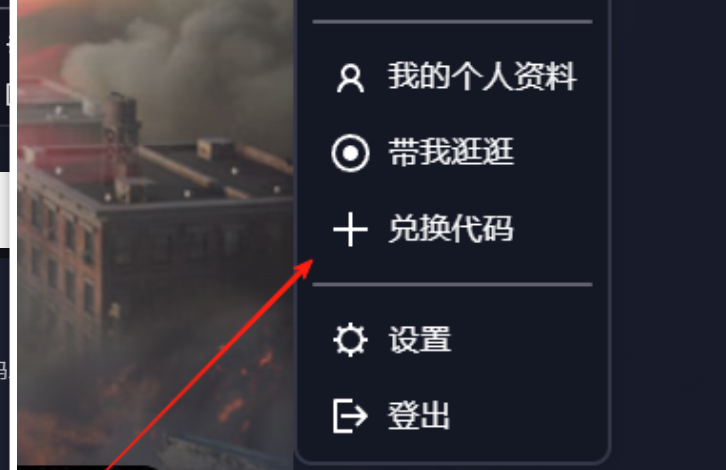Open settings via the gear icon
This screenshot has width=726, height=470.
350,339
